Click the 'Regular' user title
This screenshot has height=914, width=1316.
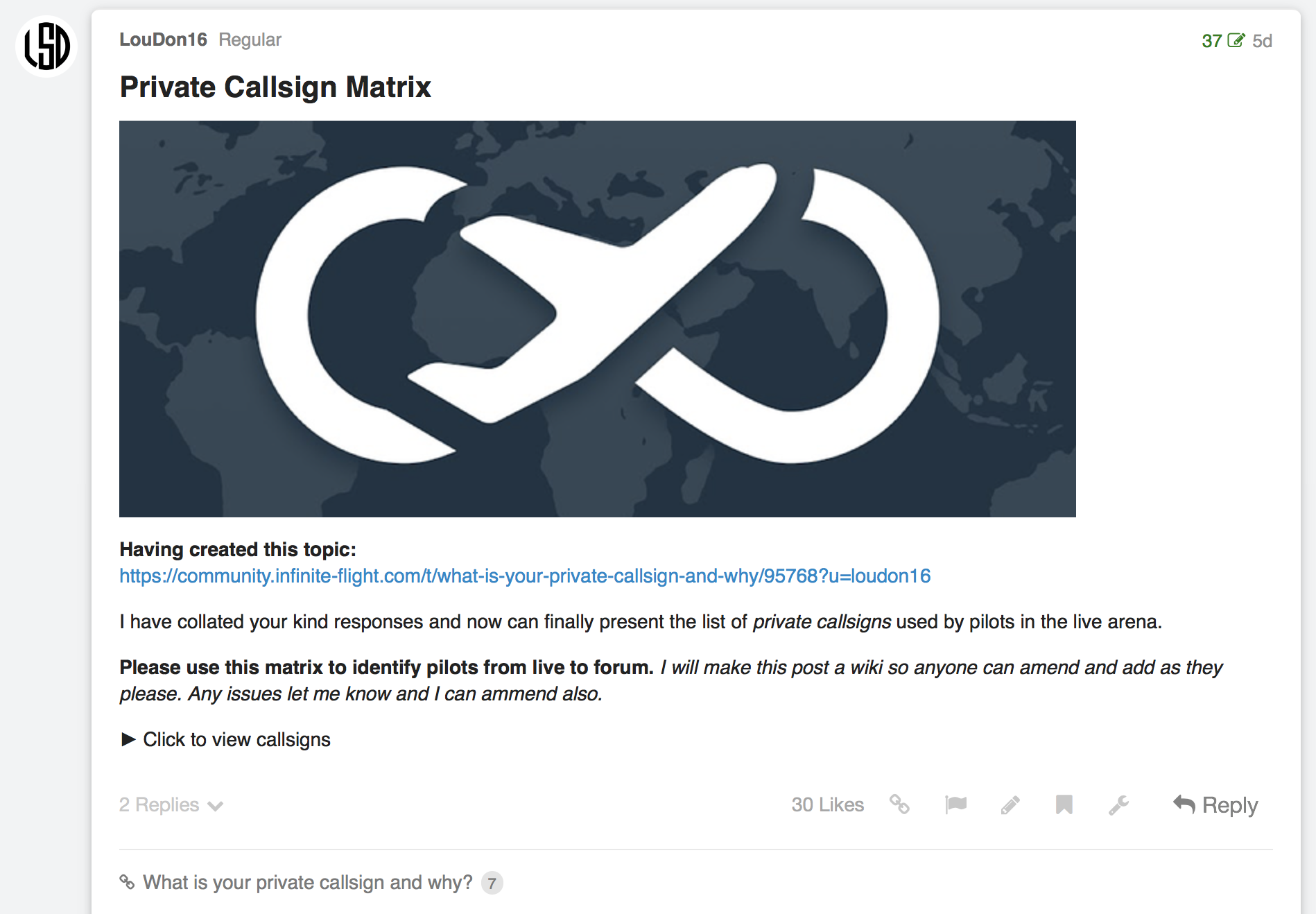pyautogui.click(x=250, y=40)
